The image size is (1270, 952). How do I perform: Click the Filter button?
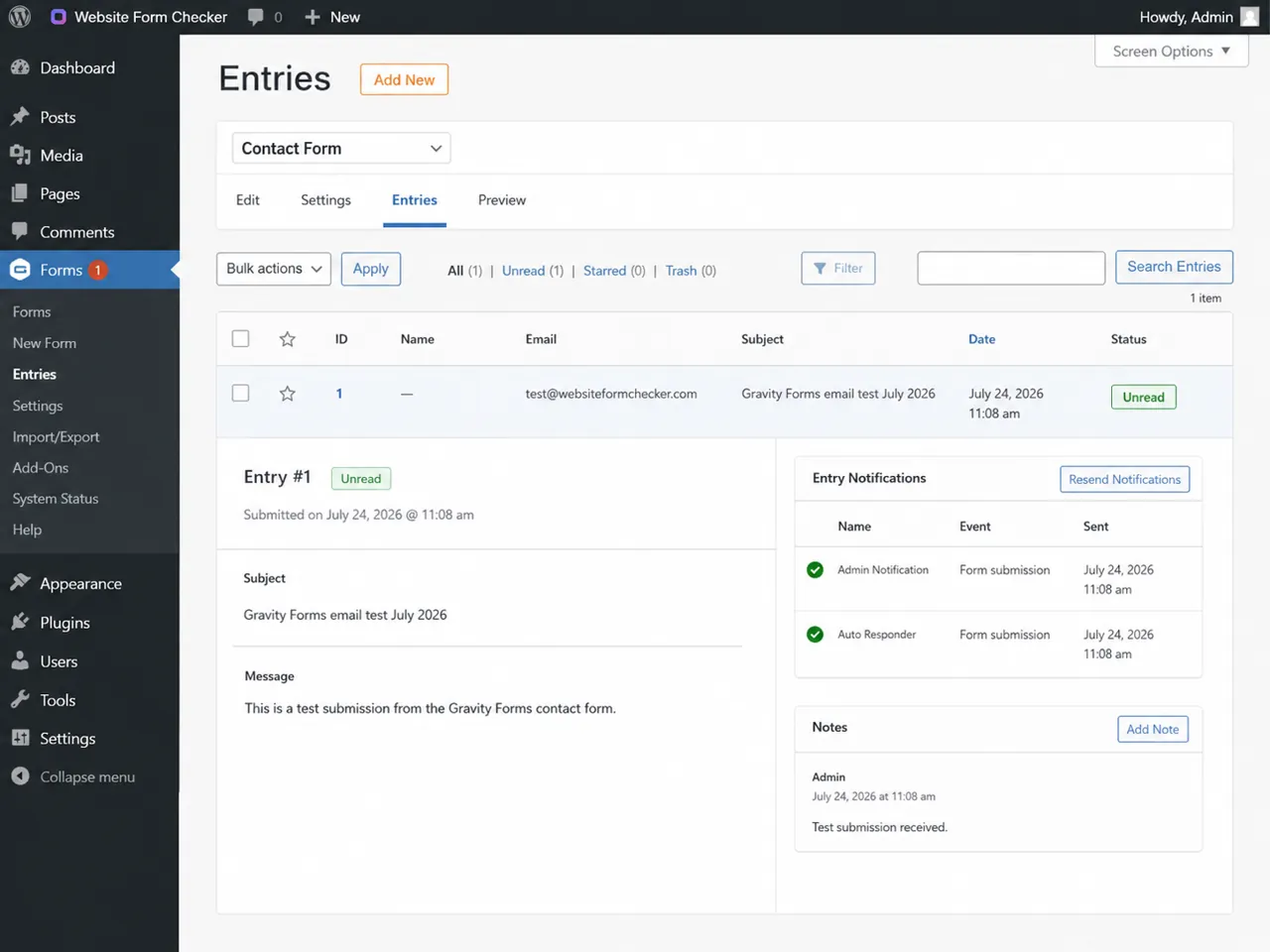pos(838,269)
